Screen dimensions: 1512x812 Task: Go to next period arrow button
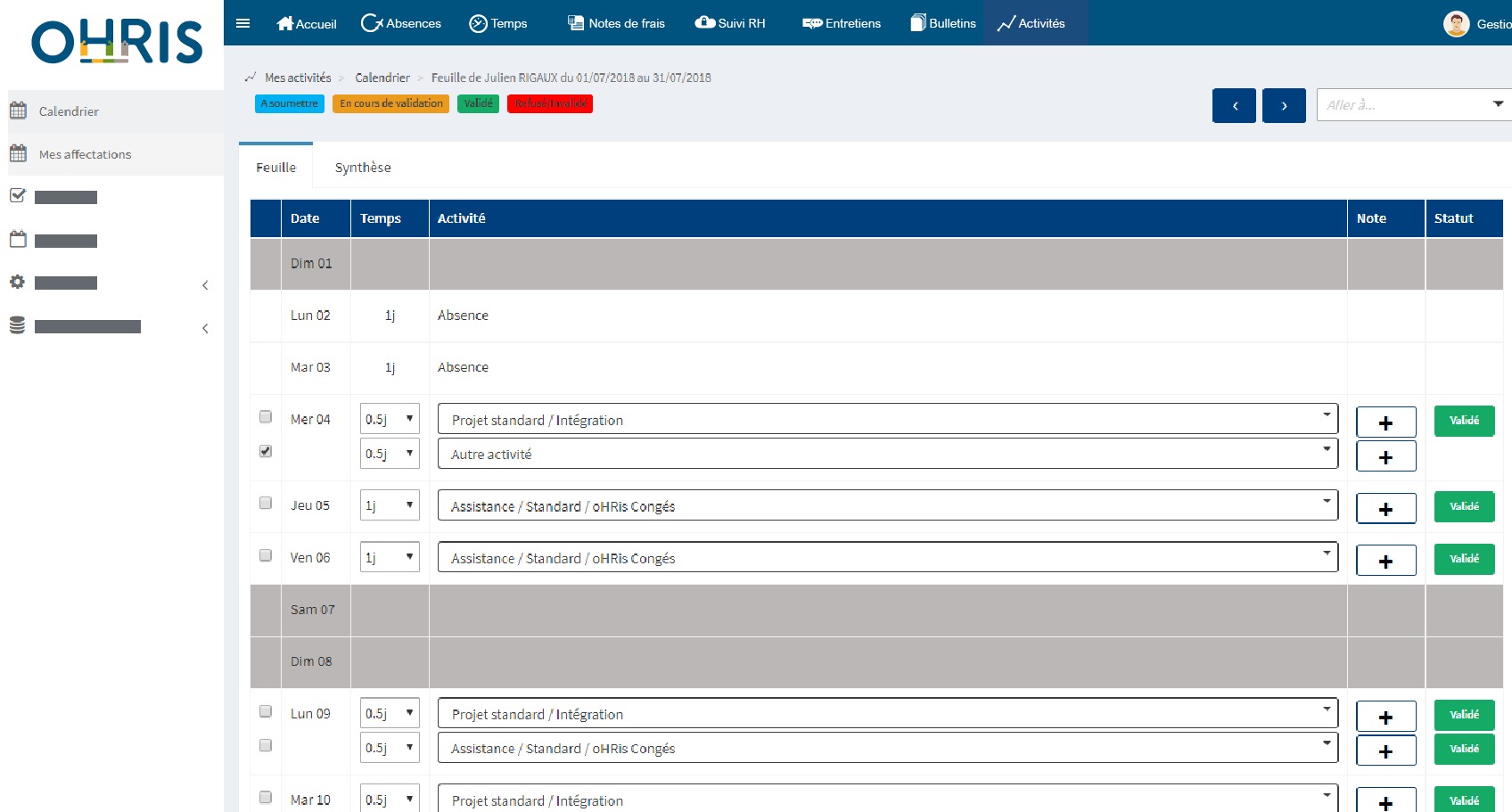point(1284,105)
